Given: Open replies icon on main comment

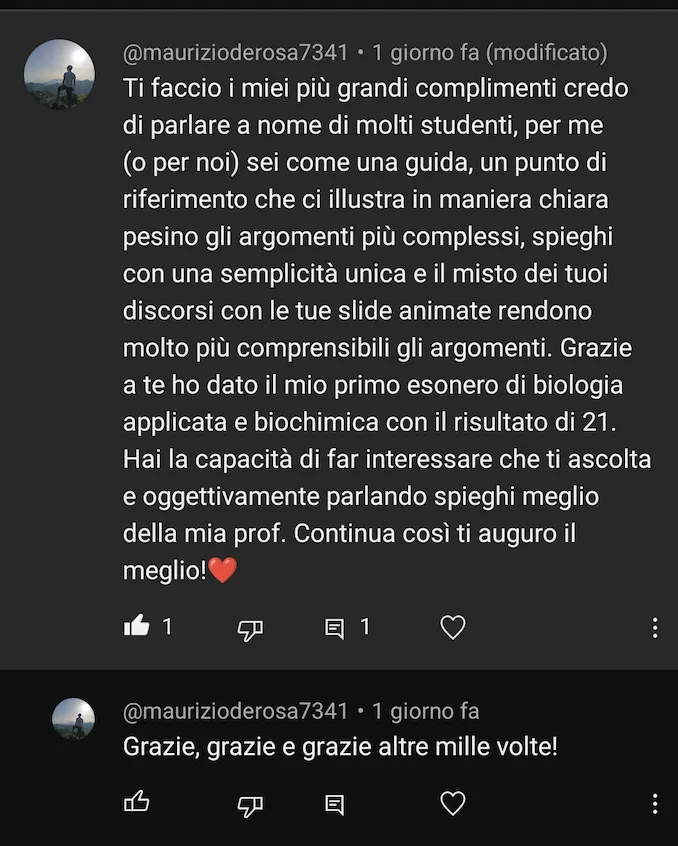Looking at the screenshot, I should point(334,629).
